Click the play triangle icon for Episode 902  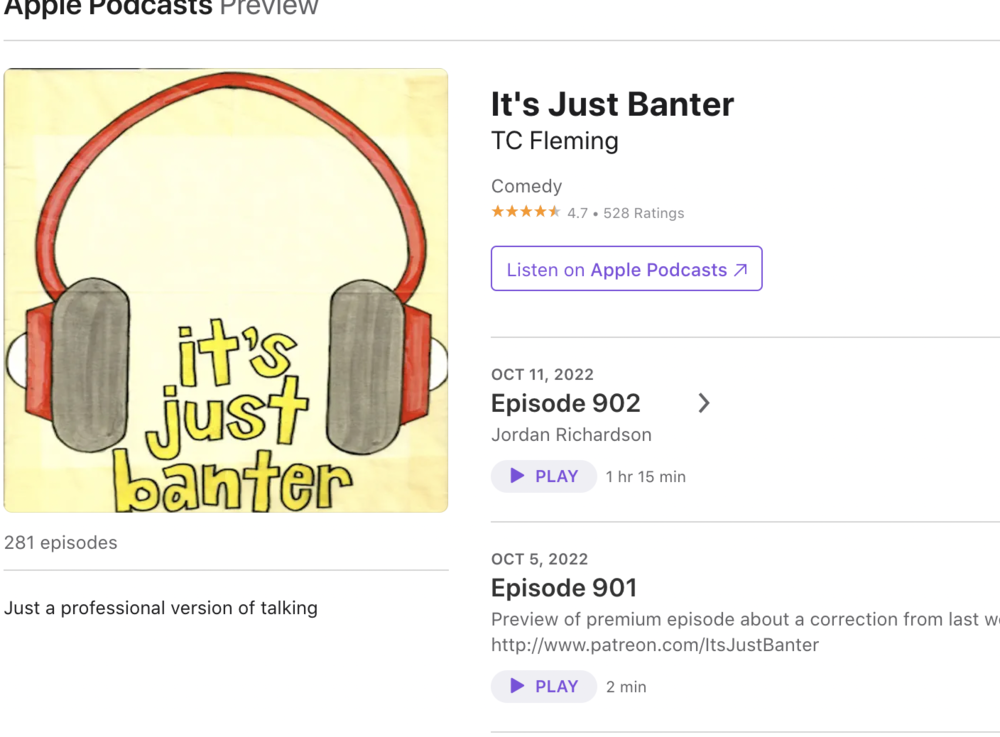517,476
